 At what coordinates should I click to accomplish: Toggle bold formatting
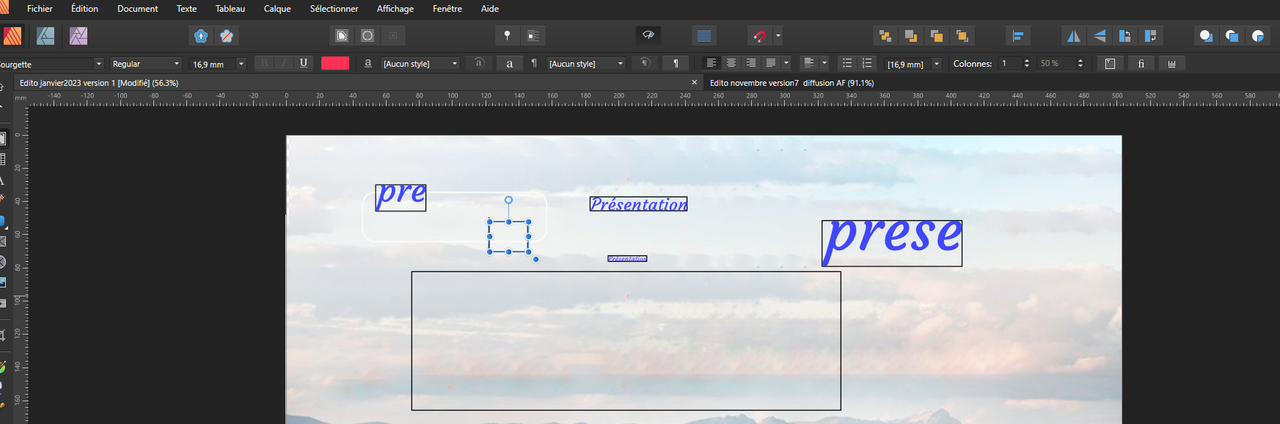pos(265,63)
